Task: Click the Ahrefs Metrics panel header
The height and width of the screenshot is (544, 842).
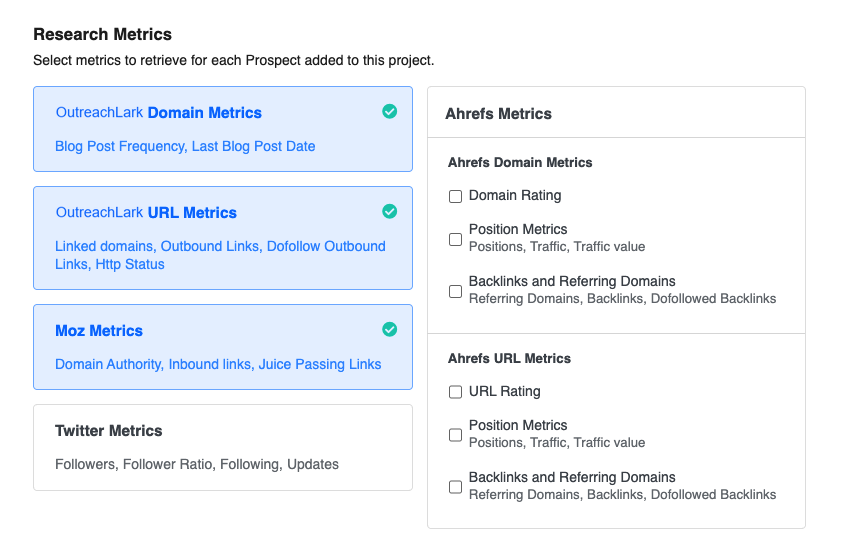Action: click(x=616, y=113)
